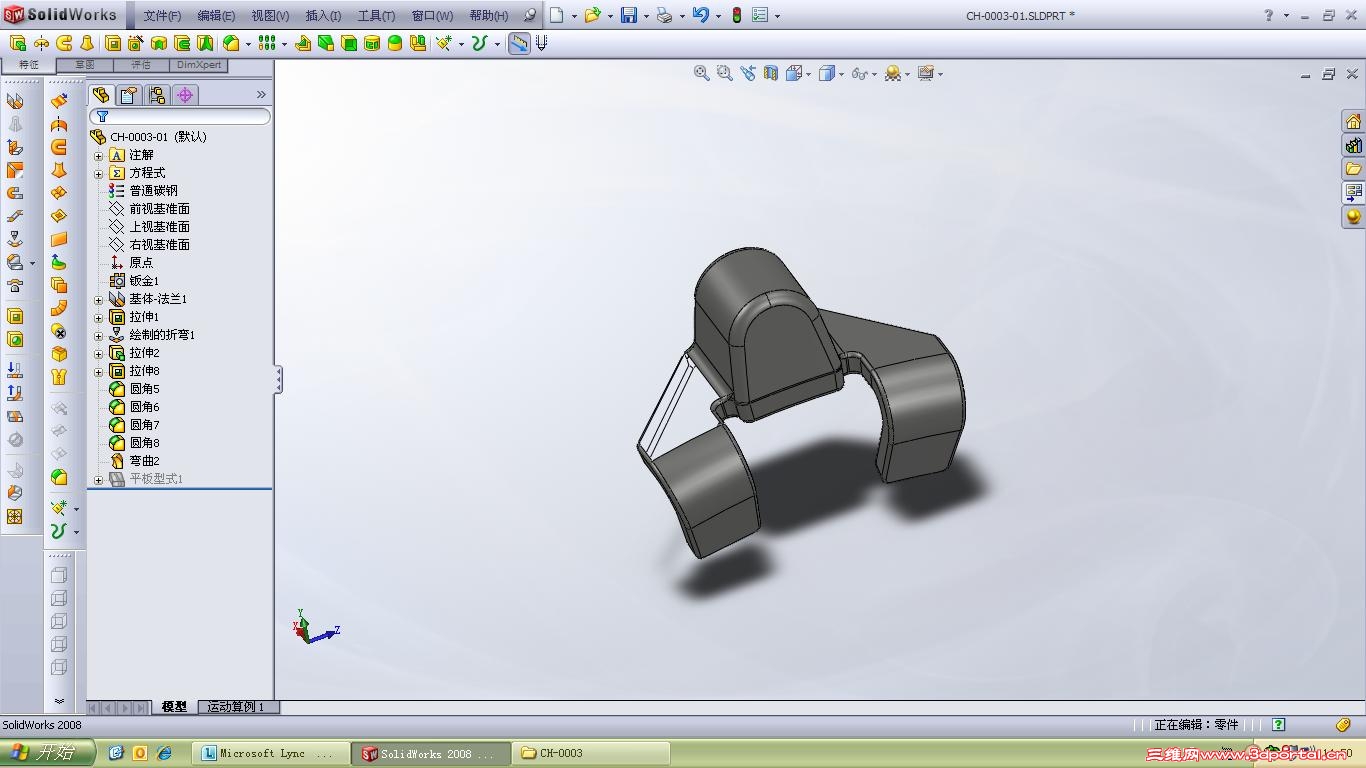Switch to the 草图 tab
Screen dimensions: 1366x768
point(85,65)
